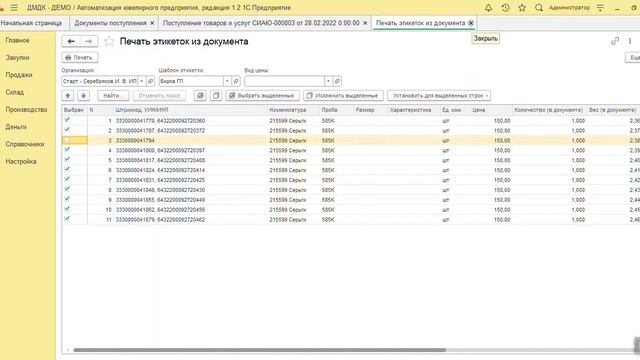The image size is (640, 360).
Task: Uncheck row 5 selection checkbox
Action: tap(67, 160)
